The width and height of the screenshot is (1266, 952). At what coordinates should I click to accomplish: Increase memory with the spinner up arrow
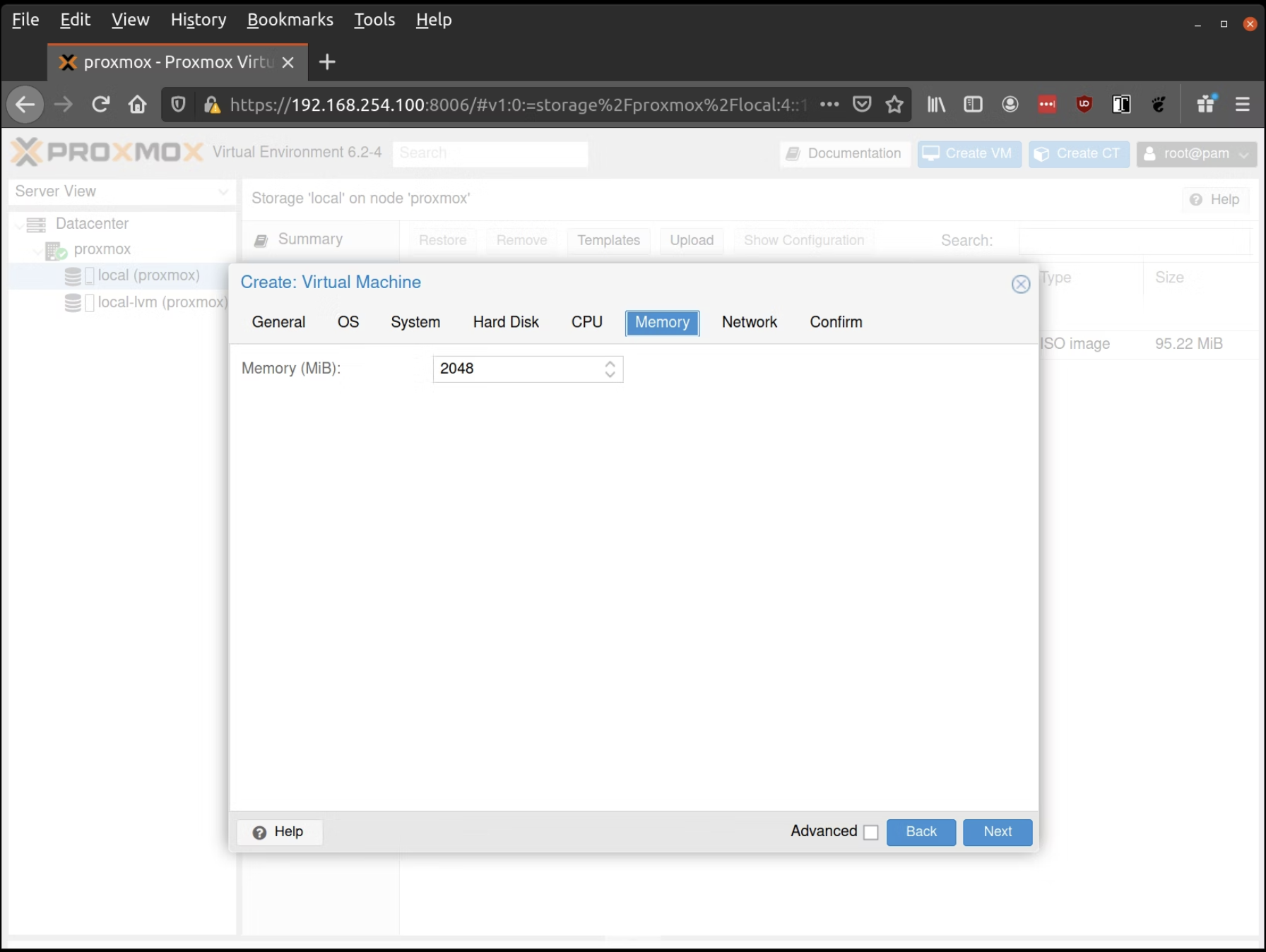click(610, 363)
